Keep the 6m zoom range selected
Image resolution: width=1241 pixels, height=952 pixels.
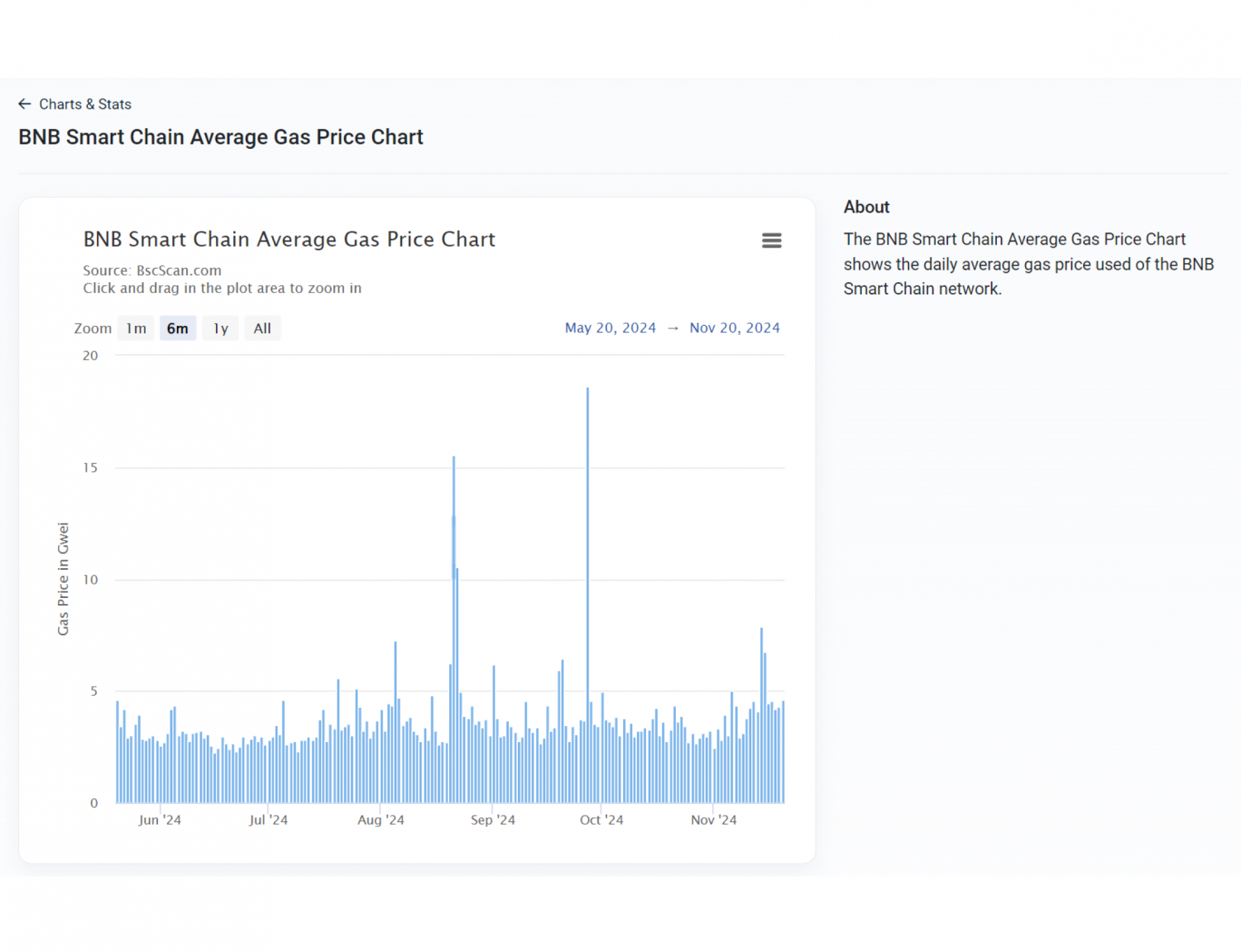pyautogui.click(x=177, y=328)
